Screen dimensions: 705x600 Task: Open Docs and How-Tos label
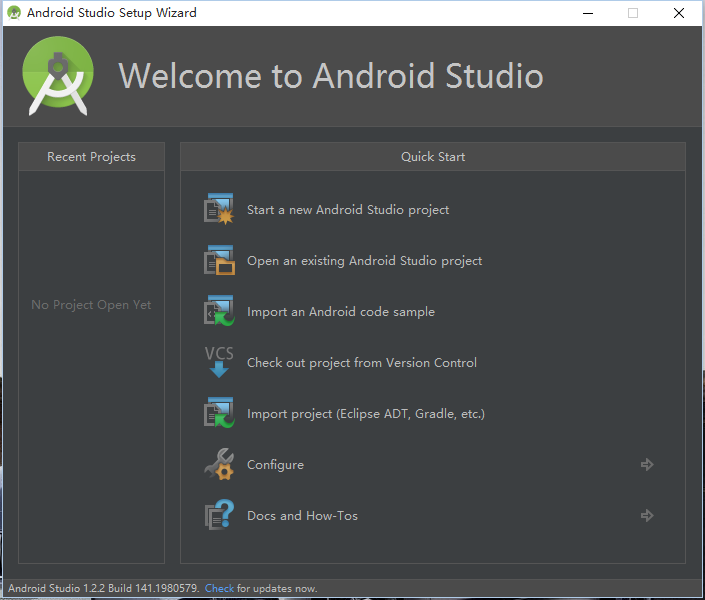click(x=302, y=516)
